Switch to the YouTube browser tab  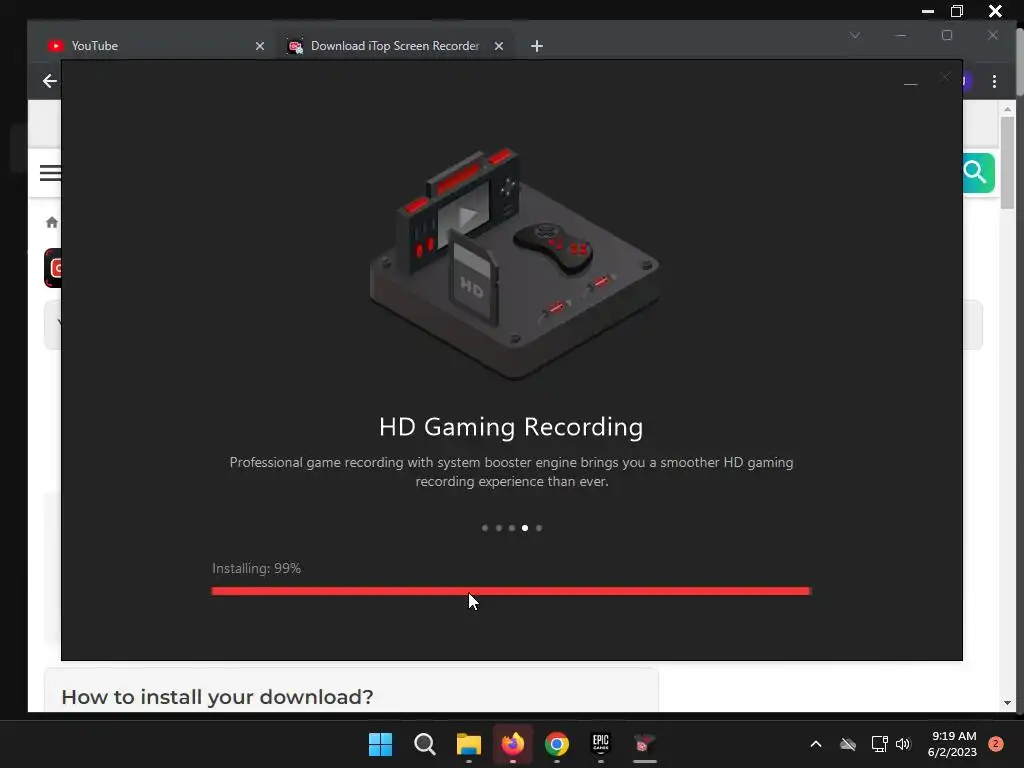pos(155,46)
